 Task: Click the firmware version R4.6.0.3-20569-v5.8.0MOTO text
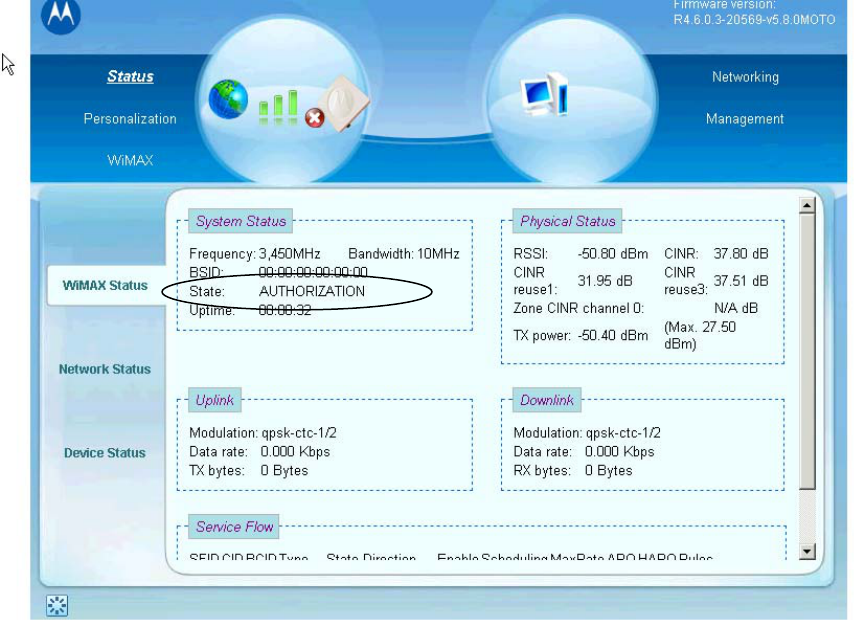click(754, 20)
